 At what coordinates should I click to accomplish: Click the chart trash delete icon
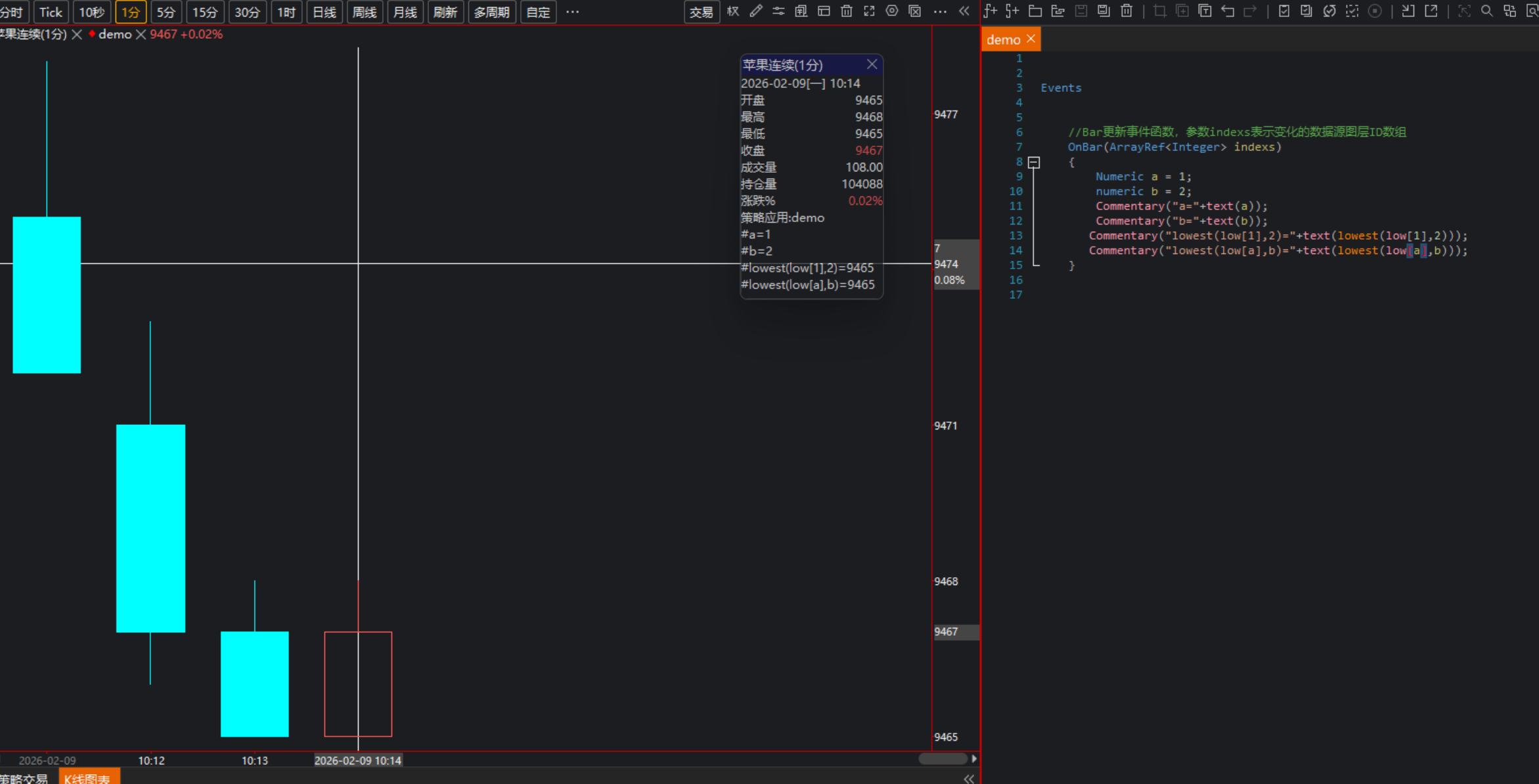[x=847, y=11]
